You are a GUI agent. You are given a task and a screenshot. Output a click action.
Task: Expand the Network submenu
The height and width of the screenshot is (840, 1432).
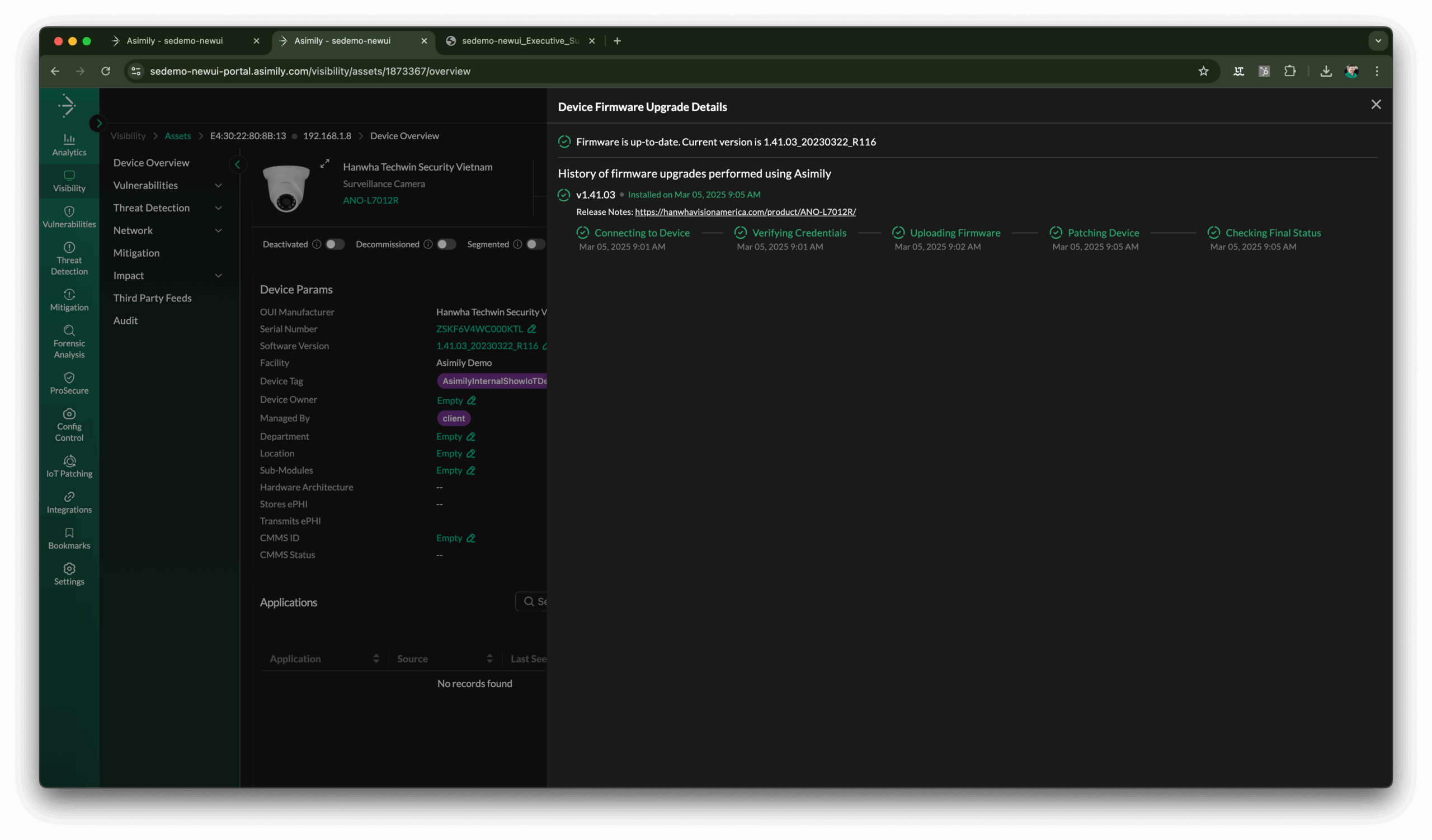click(218, 230)
